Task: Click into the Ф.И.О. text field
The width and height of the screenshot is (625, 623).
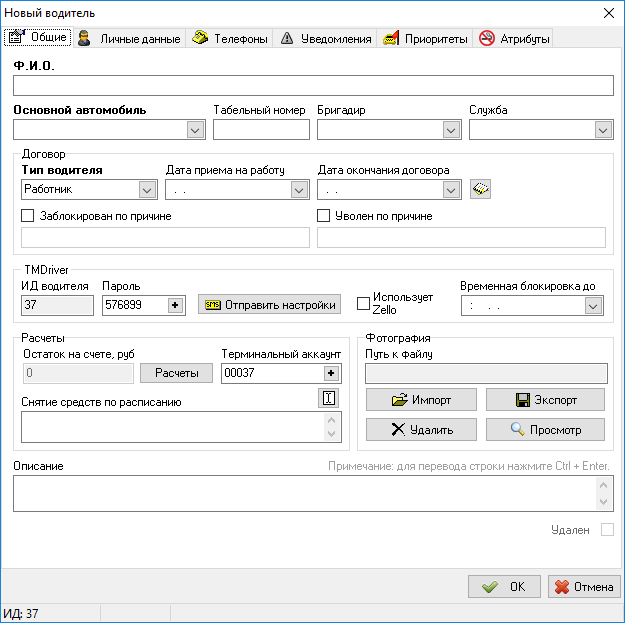Action: coord(312,86)
